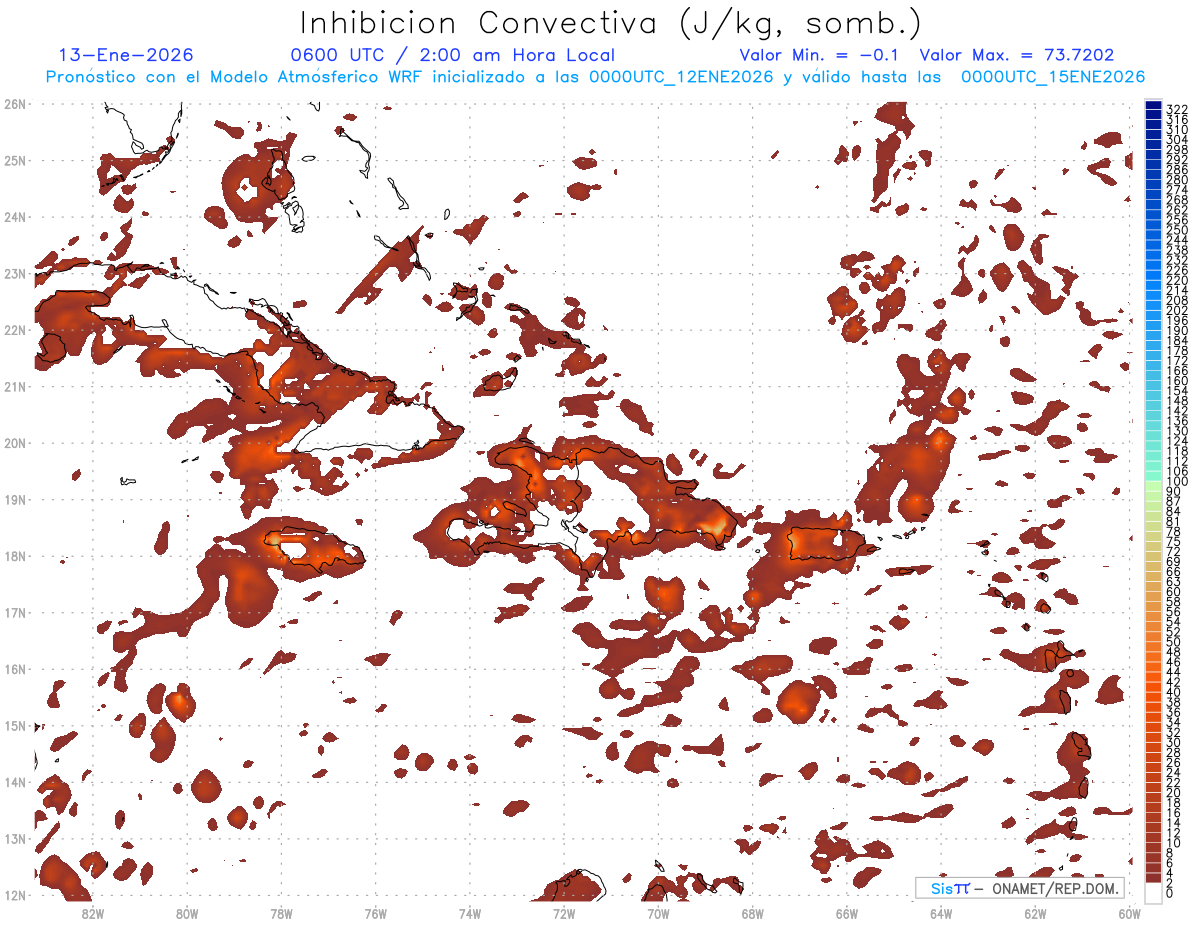Click the 15N latitude label

(15, 725)
